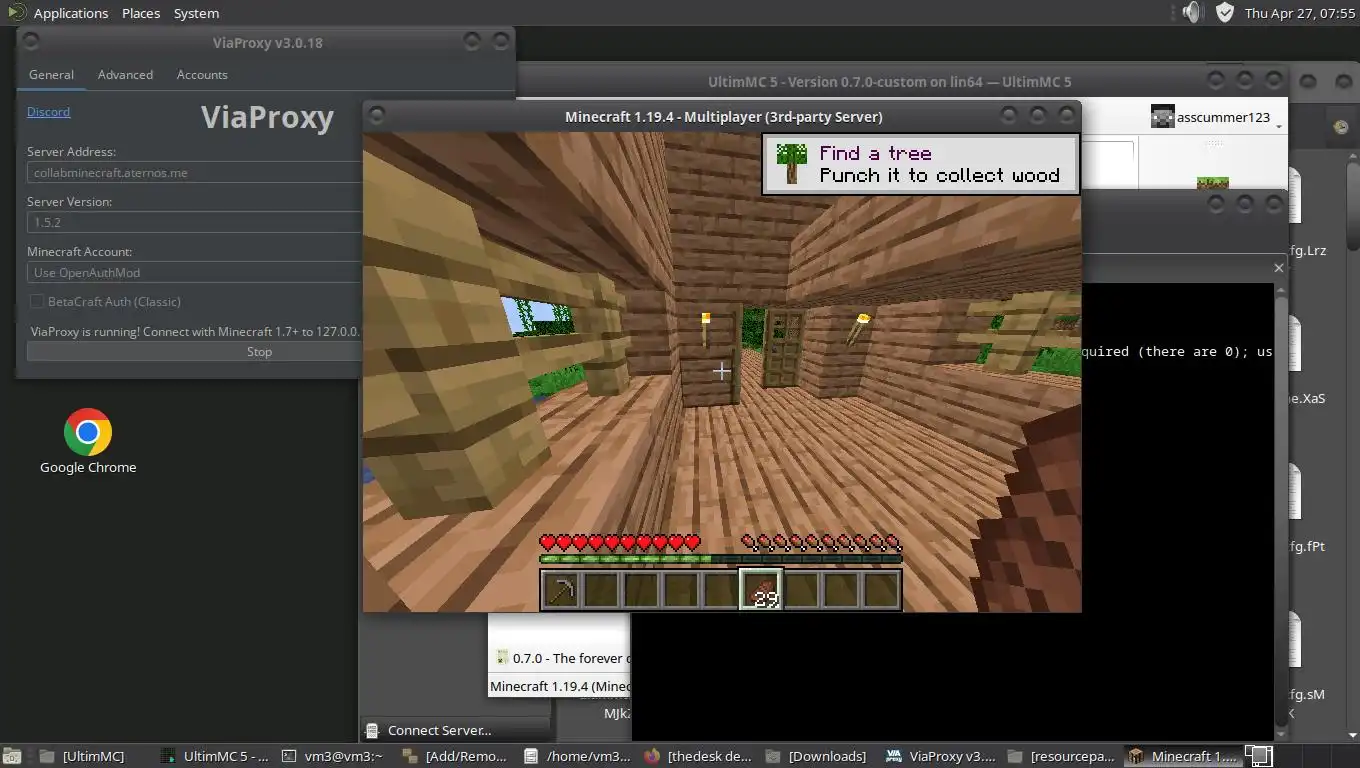Open the Discord link in ViaProxy
This screenshot has width=1360, height=768.
[x=48, y=111]
